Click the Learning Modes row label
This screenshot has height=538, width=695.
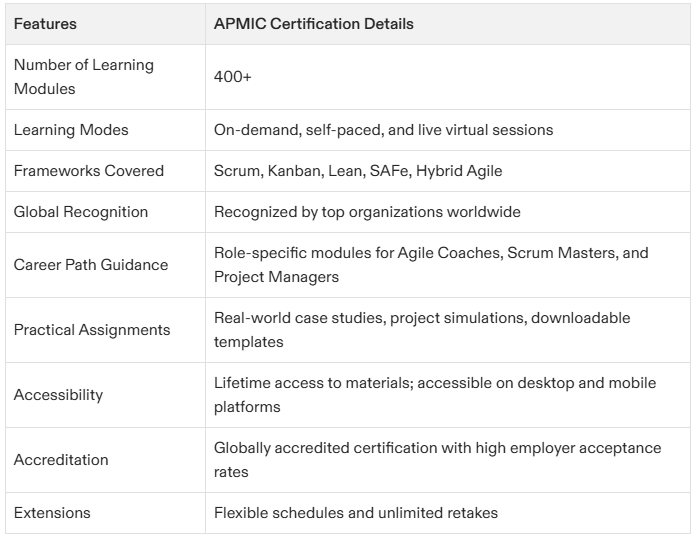pyautogui.click(x=71, y=130)
